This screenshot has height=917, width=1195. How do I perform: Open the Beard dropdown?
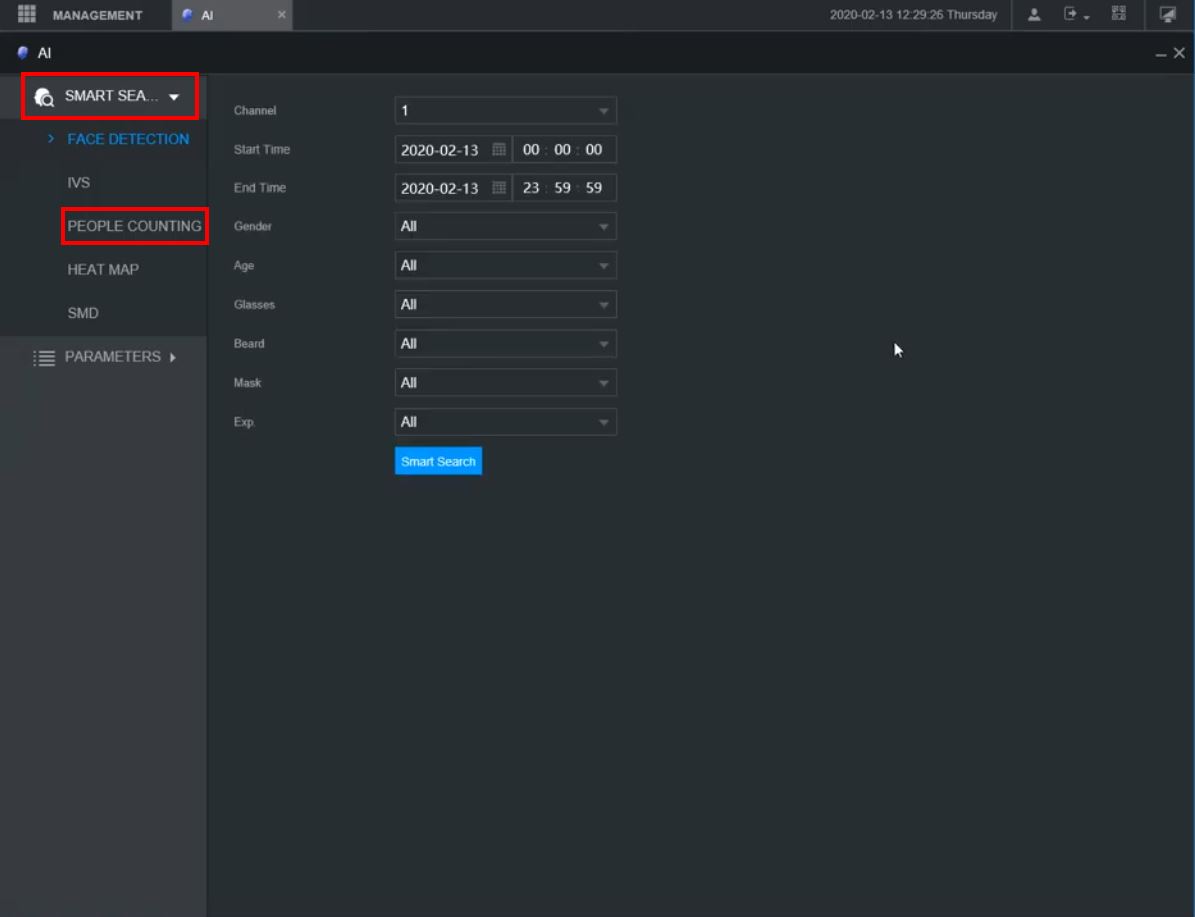point(505,344)
